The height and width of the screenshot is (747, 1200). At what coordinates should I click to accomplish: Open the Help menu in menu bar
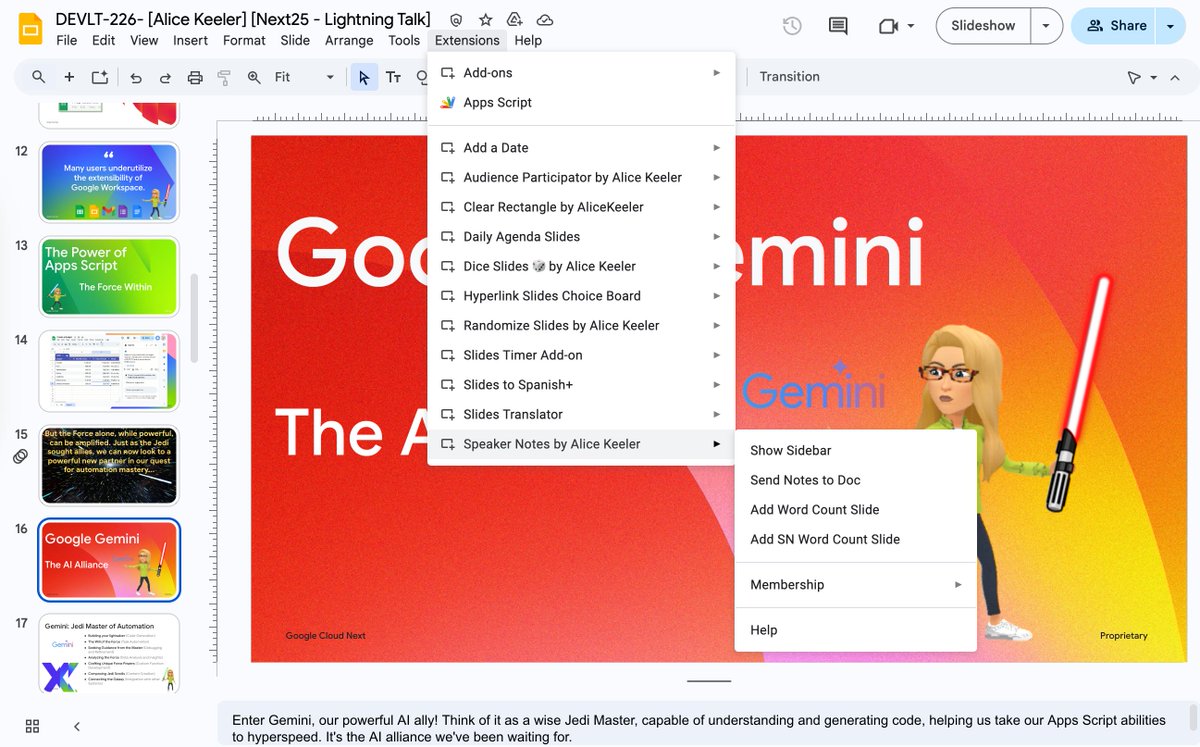click(528, 40)
